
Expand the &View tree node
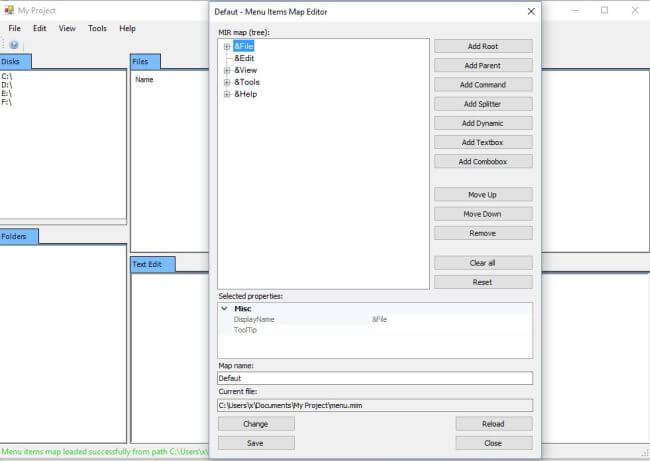click(227, 70)
